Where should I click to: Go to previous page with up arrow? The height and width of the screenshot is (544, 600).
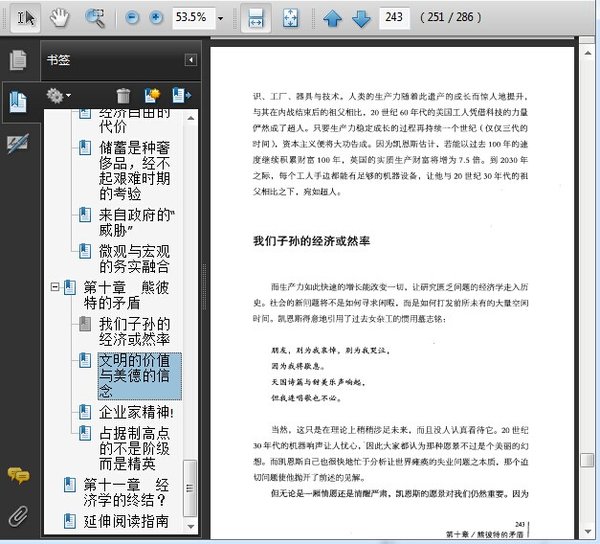point(332,17)
